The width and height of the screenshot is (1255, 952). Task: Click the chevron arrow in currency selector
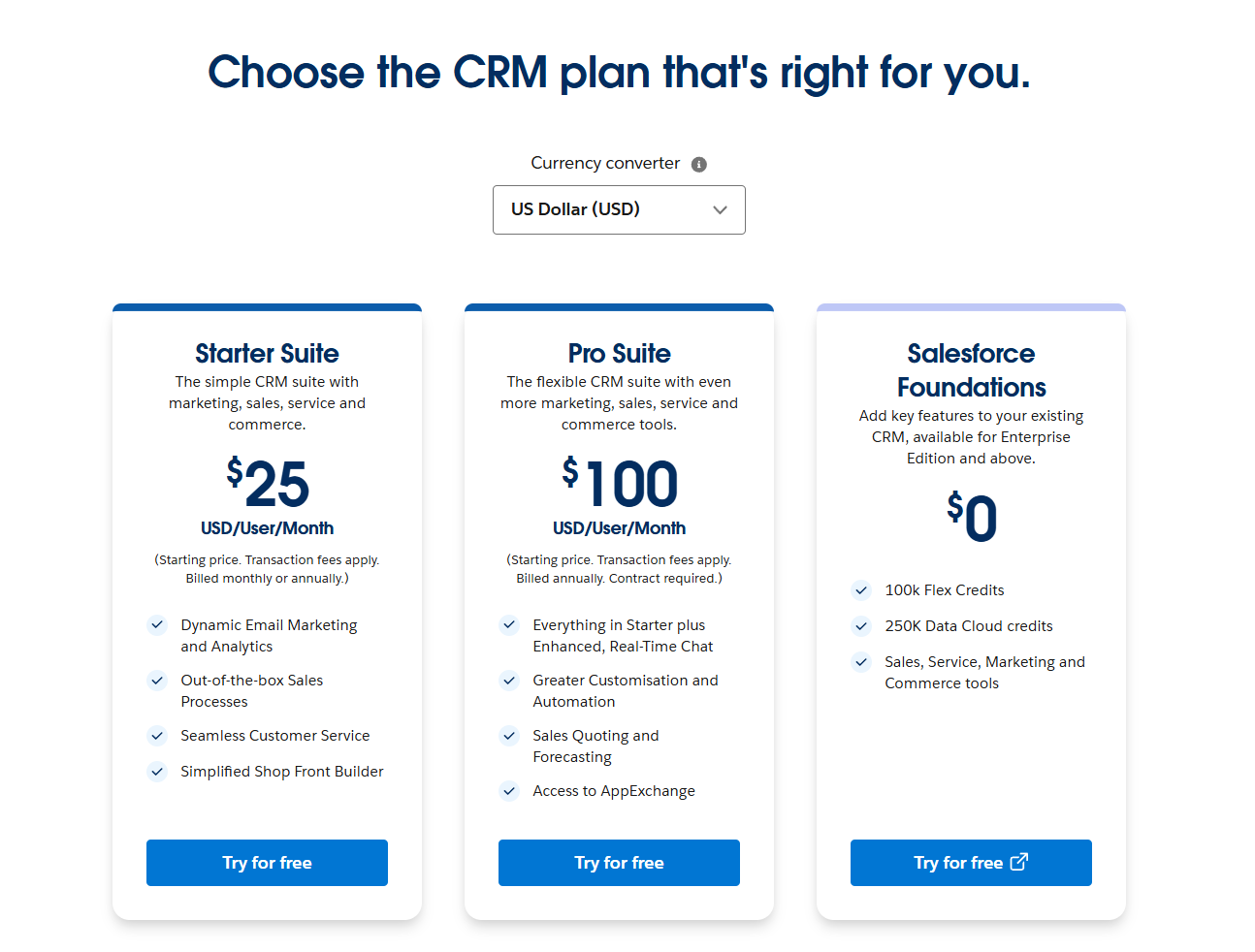click(x=720, y=210)
